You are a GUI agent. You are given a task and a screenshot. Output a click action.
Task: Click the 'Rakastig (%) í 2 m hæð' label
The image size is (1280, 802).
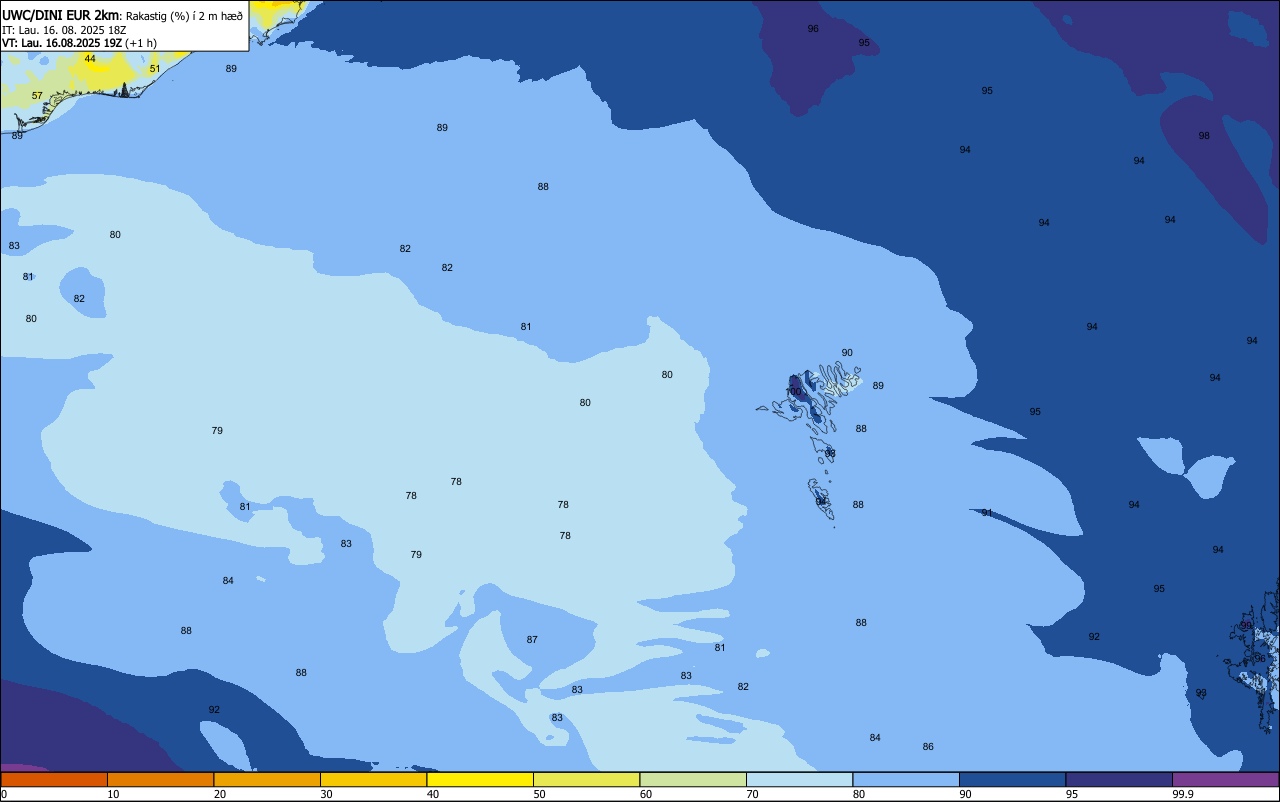184,15
